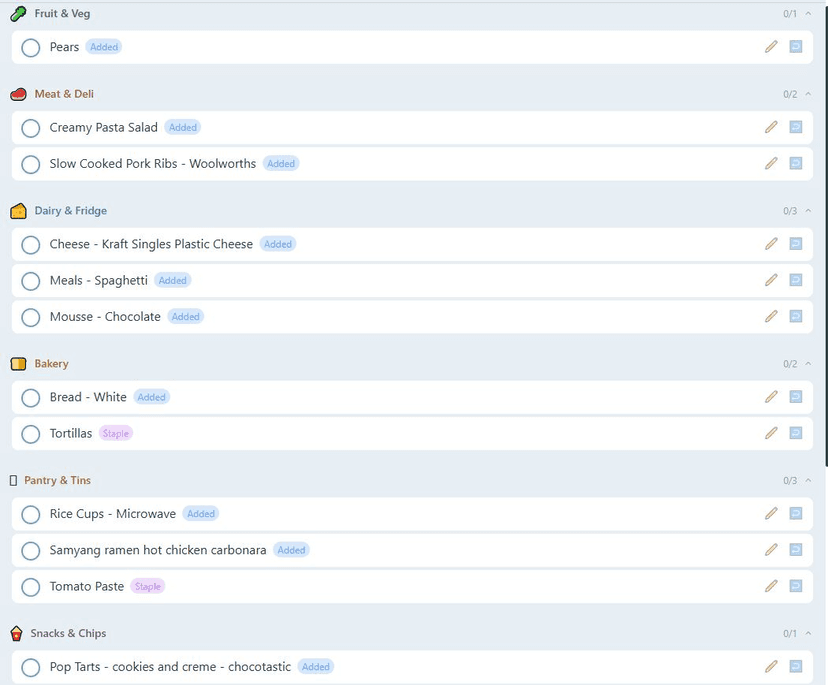The image size is (828, 685).
Task: Click the Bakery category header
Action: (51, 364)
